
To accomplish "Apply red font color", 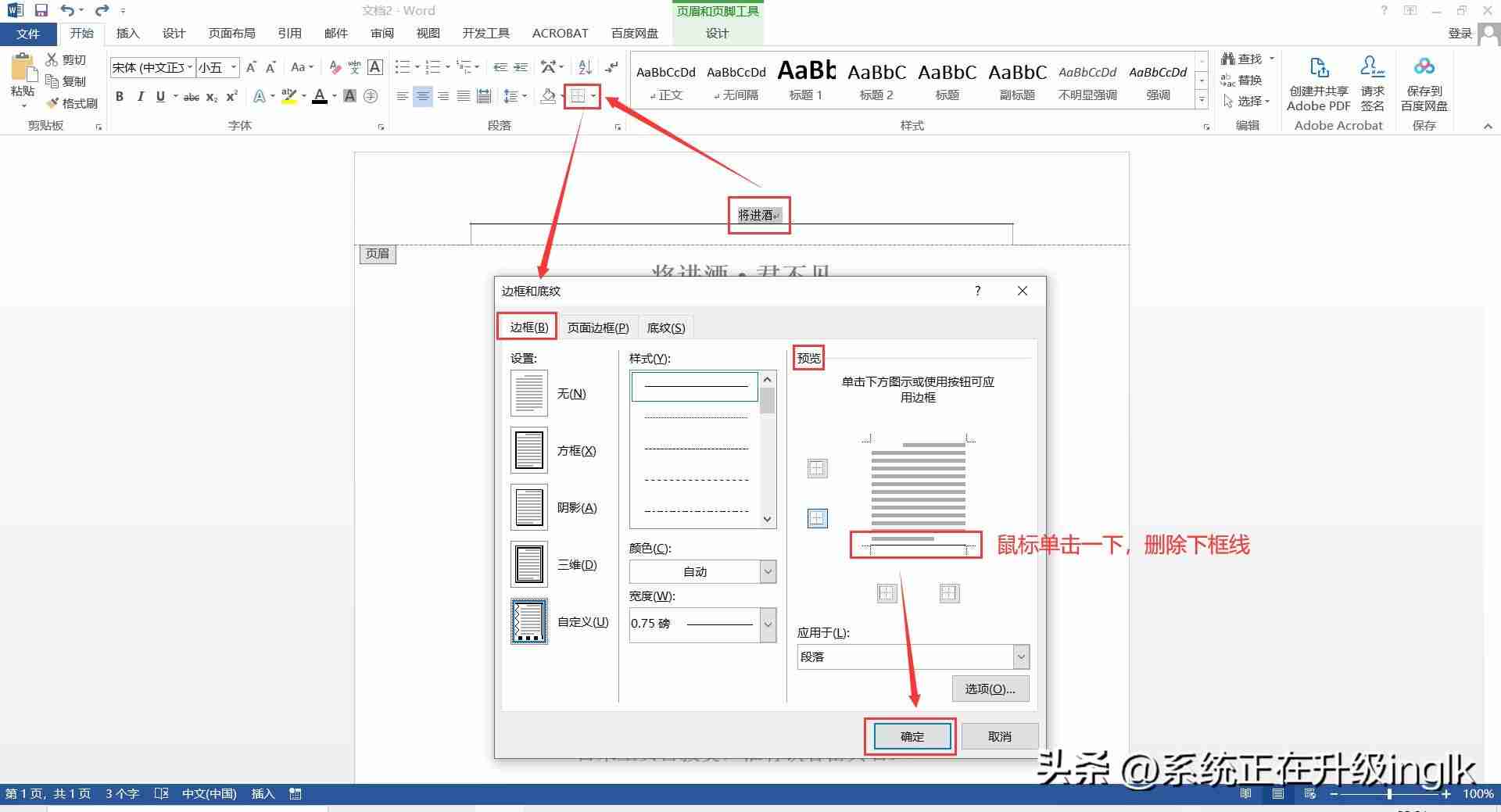I will [x=319, y=96].
